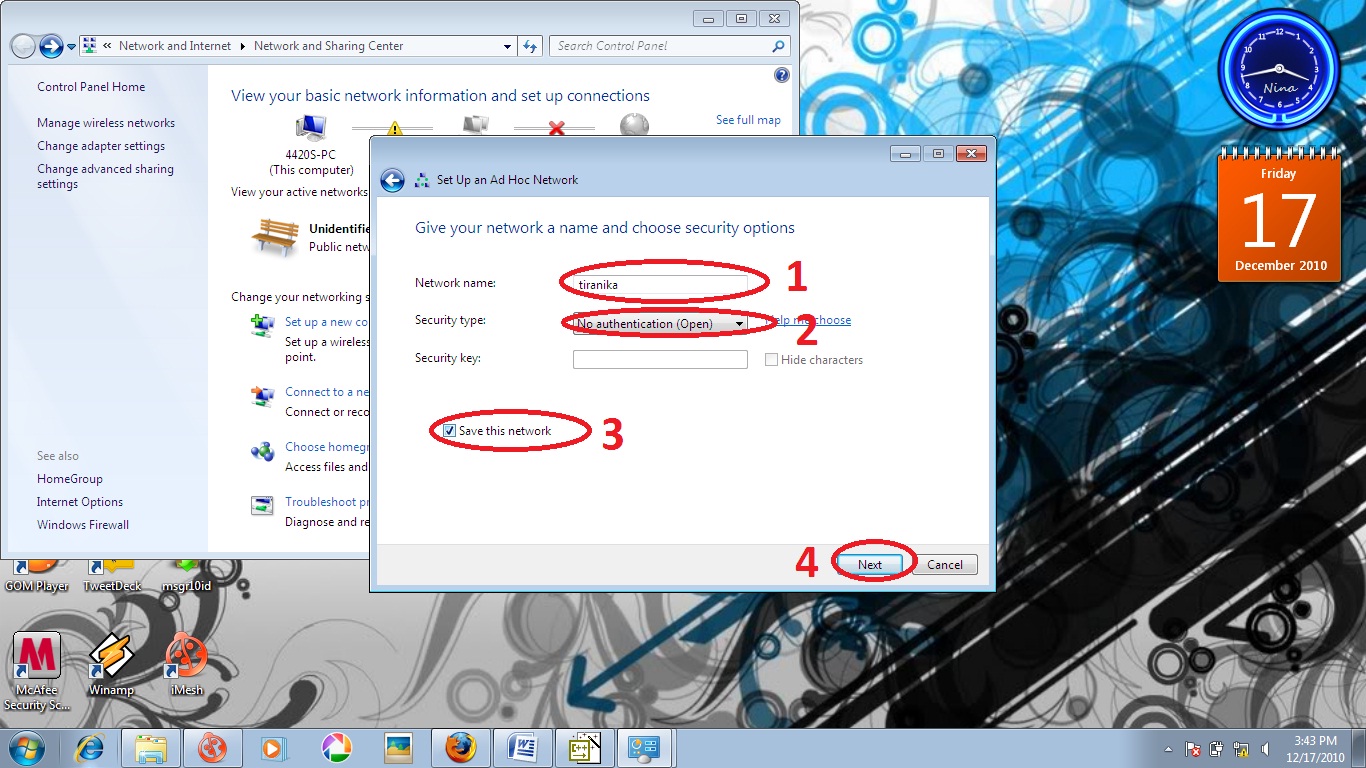Launch Internet Explorer from taskbar
The image size is (1366, 768).
click(x=90, y=748)
